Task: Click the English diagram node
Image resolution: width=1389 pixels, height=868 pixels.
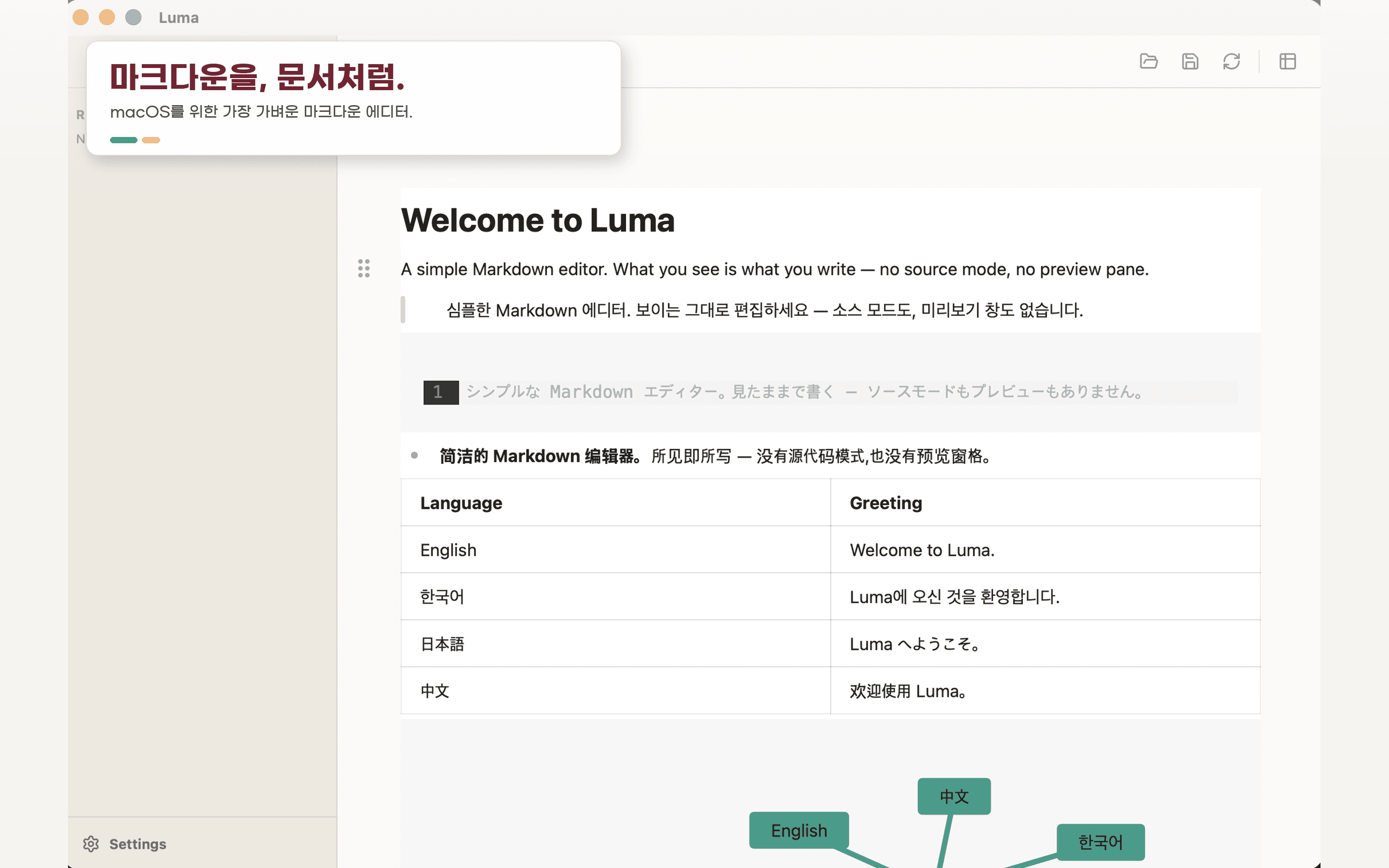Action: [799, 830]
